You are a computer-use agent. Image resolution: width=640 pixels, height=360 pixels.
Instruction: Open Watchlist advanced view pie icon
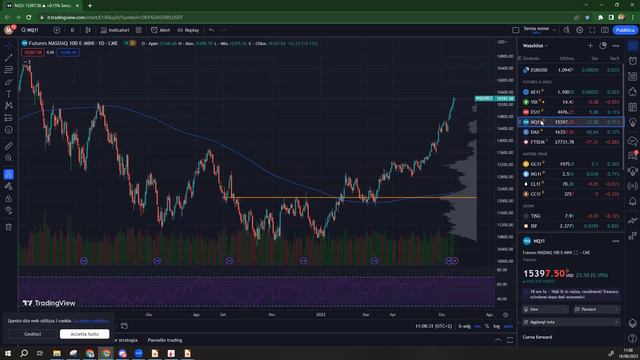coord(603,46)
